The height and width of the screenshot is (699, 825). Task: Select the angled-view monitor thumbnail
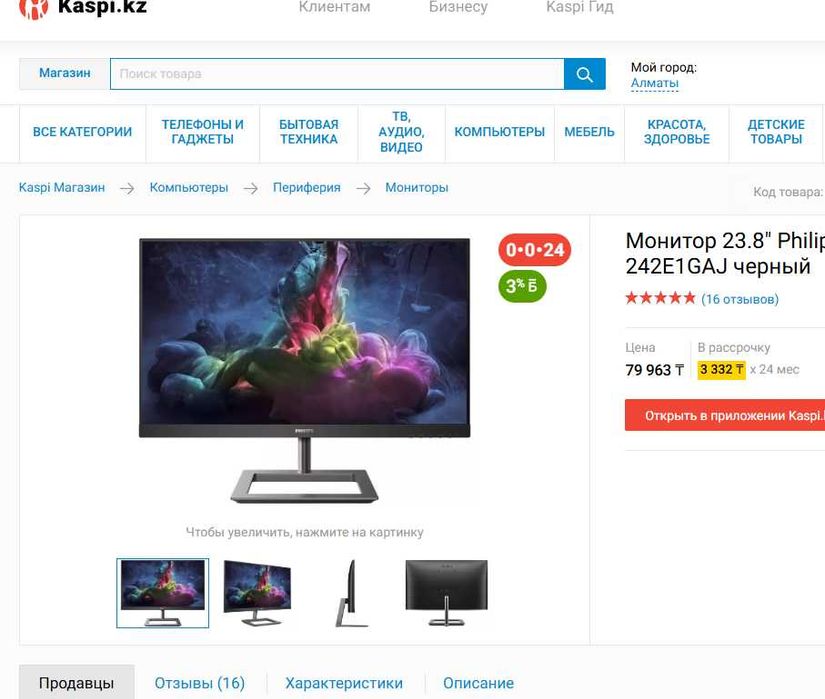pos(257,593)
